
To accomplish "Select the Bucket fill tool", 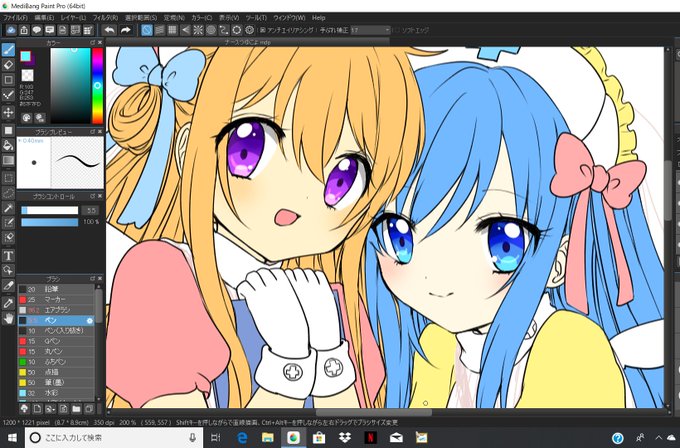I will pos(8,145).
